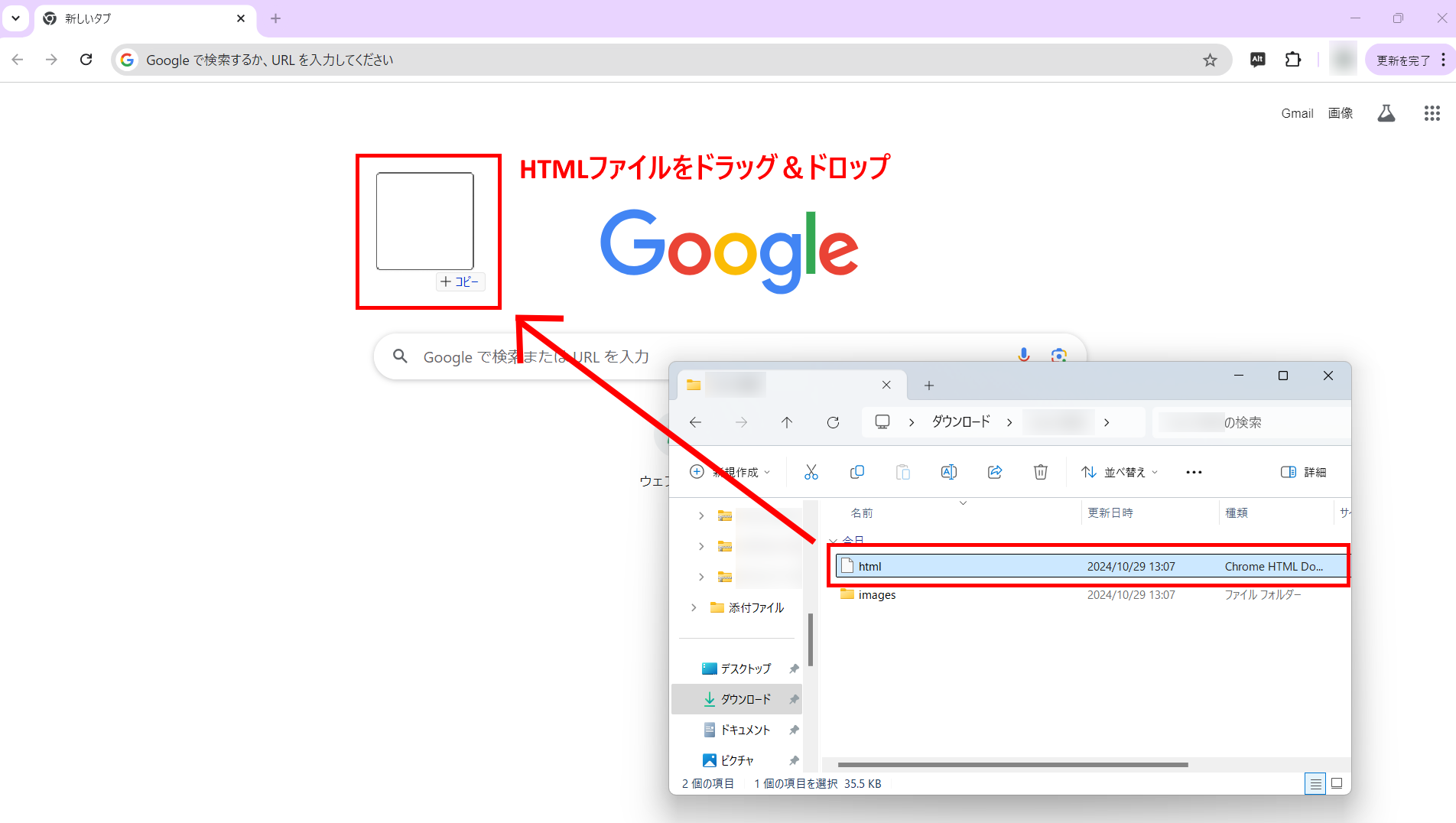Bookmark this tab with the star icon
Screen dimensions: 1456x823
point(1210,60)
